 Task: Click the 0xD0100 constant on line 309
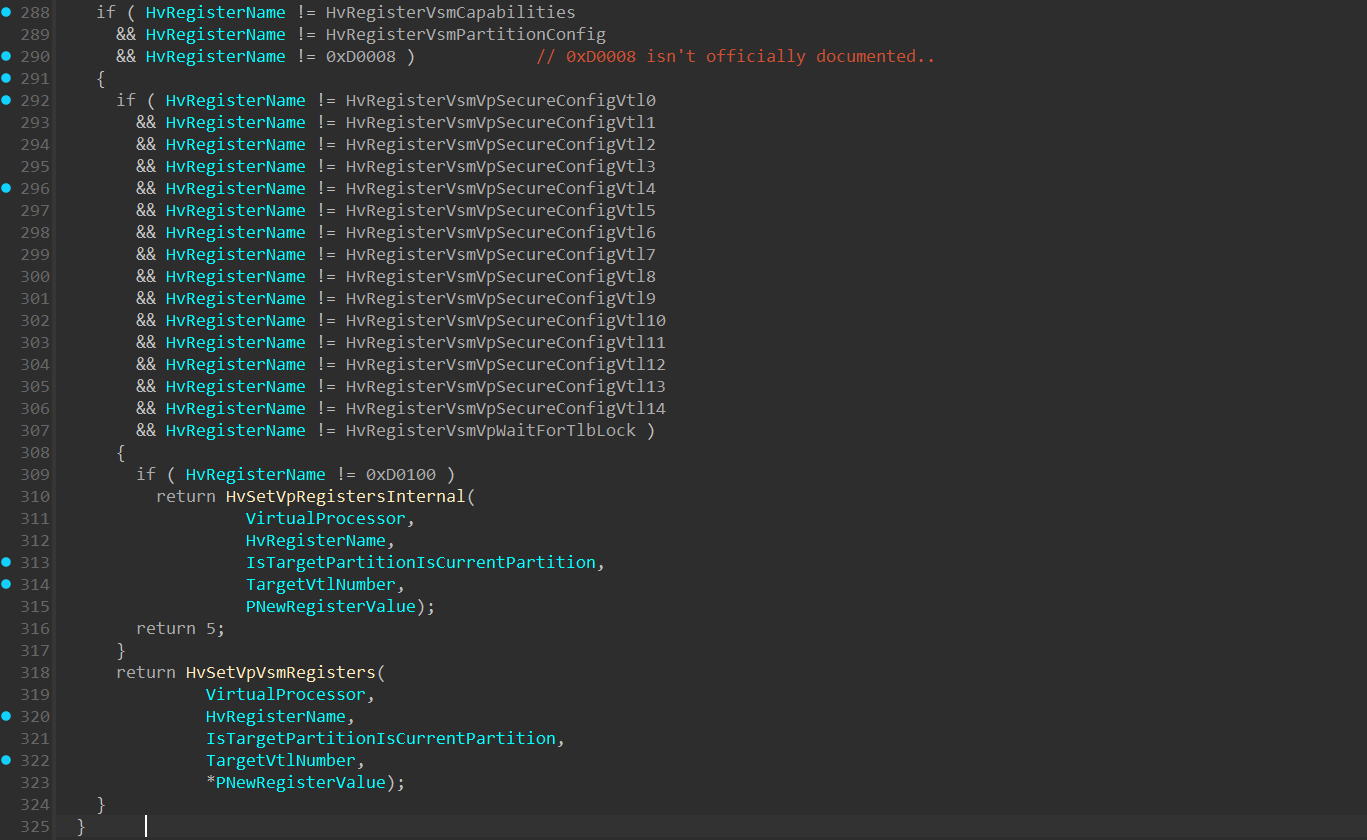click(400, 474)
